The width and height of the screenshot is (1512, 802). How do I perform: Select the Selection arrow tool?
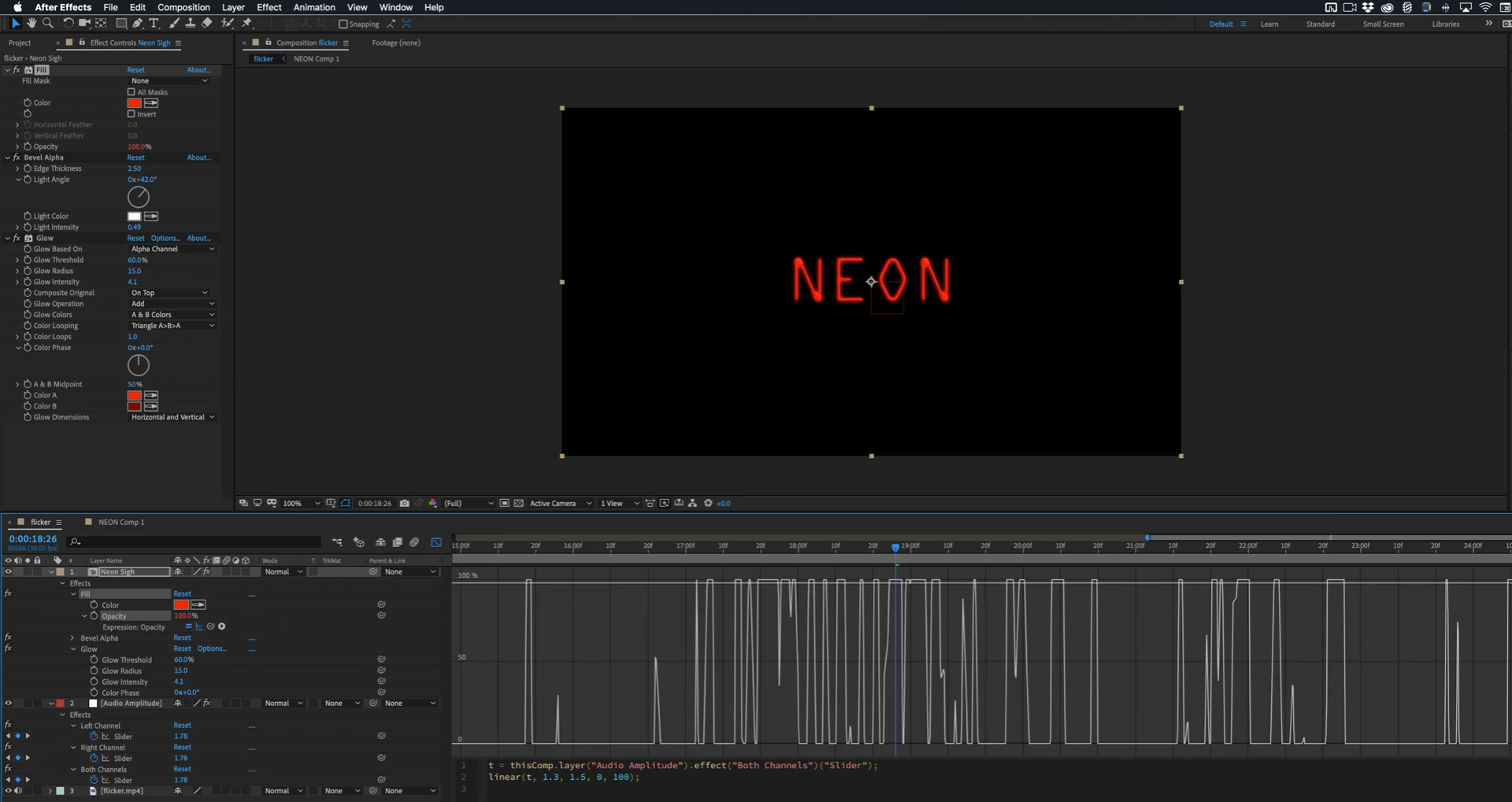15,24
